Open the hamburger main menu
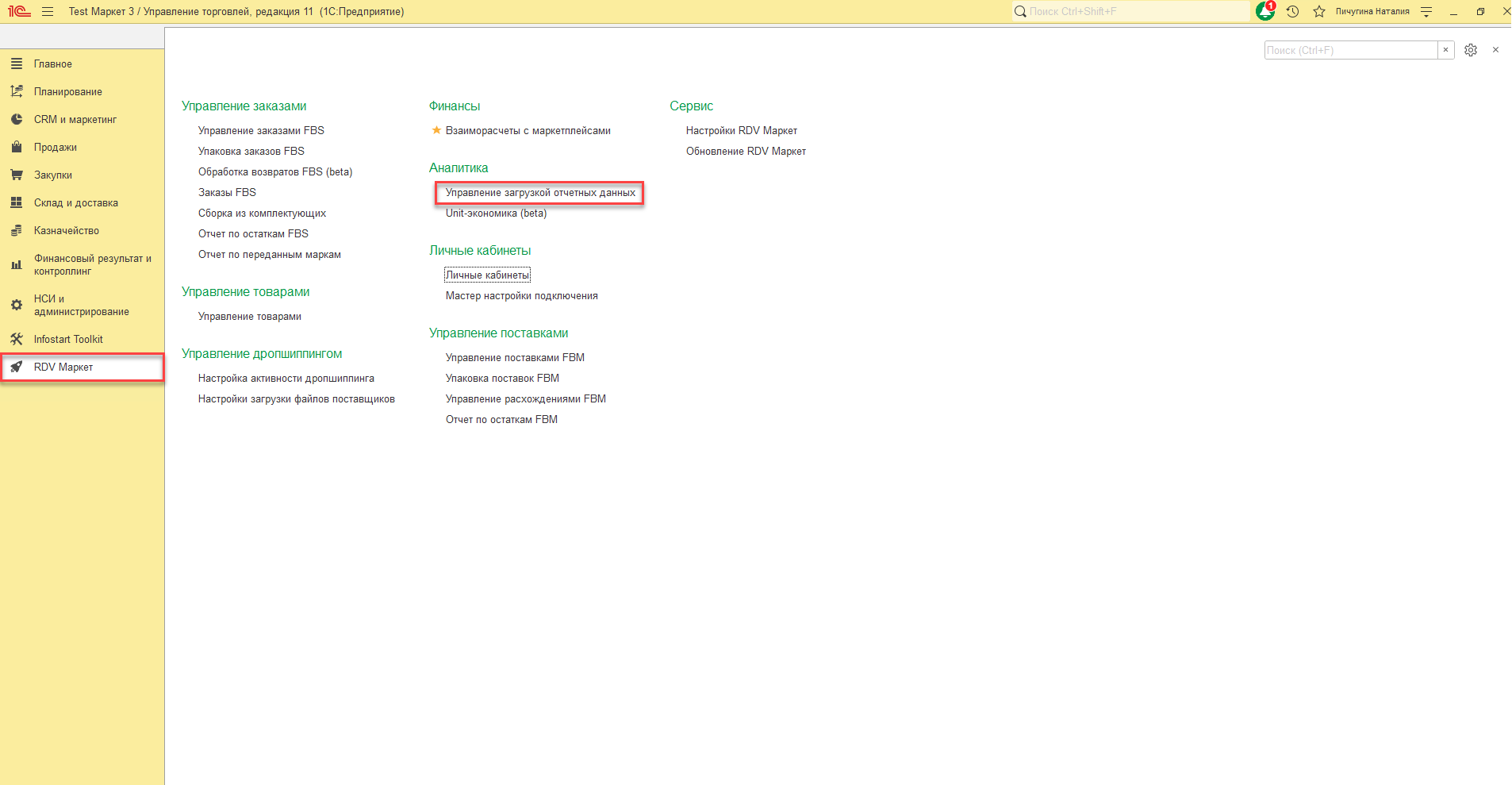Viewport: 1512px width, 785px height. (x=48, y=11)
